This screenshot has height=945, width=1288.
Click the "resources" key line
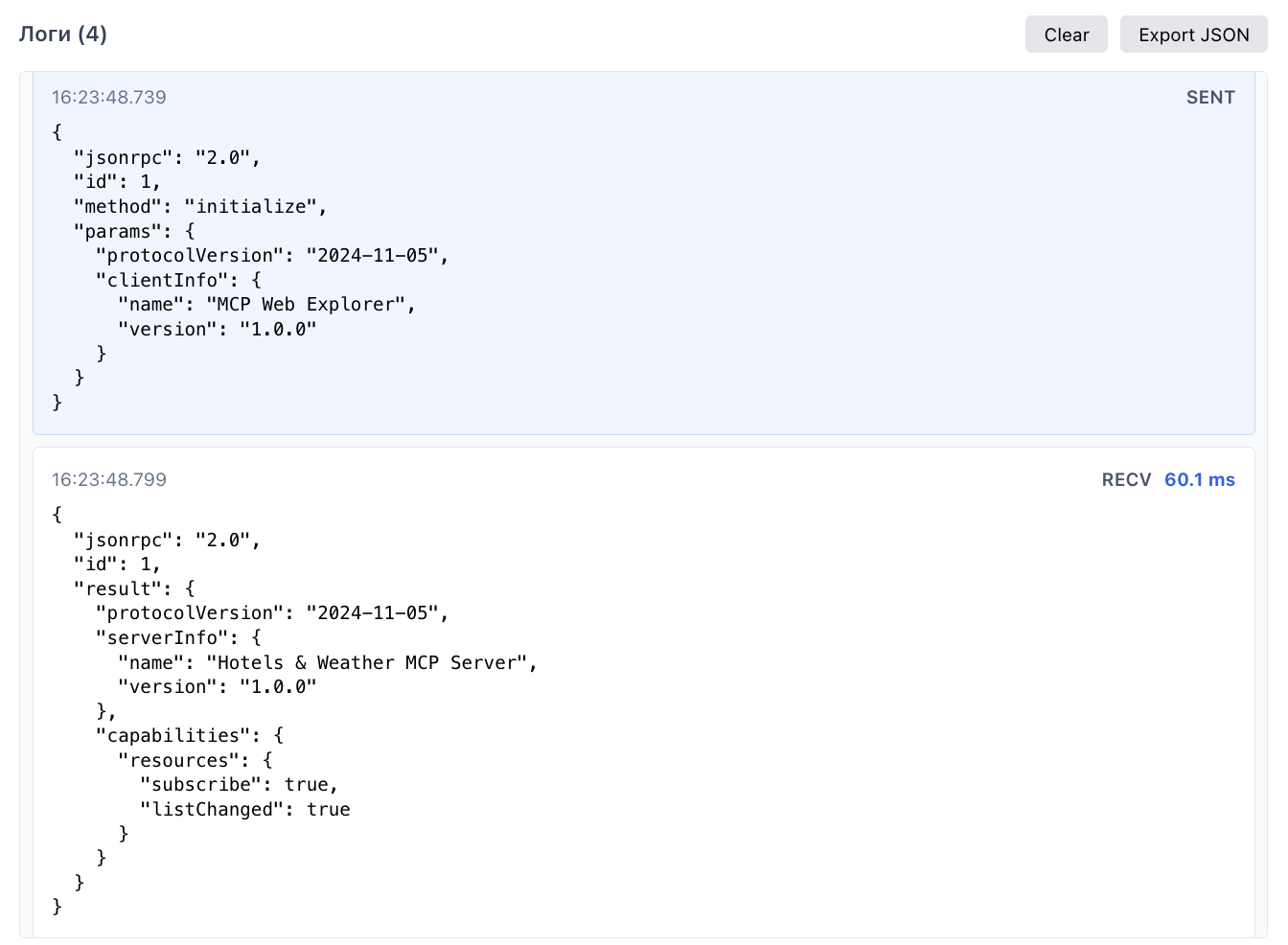(x=195, y=760)
